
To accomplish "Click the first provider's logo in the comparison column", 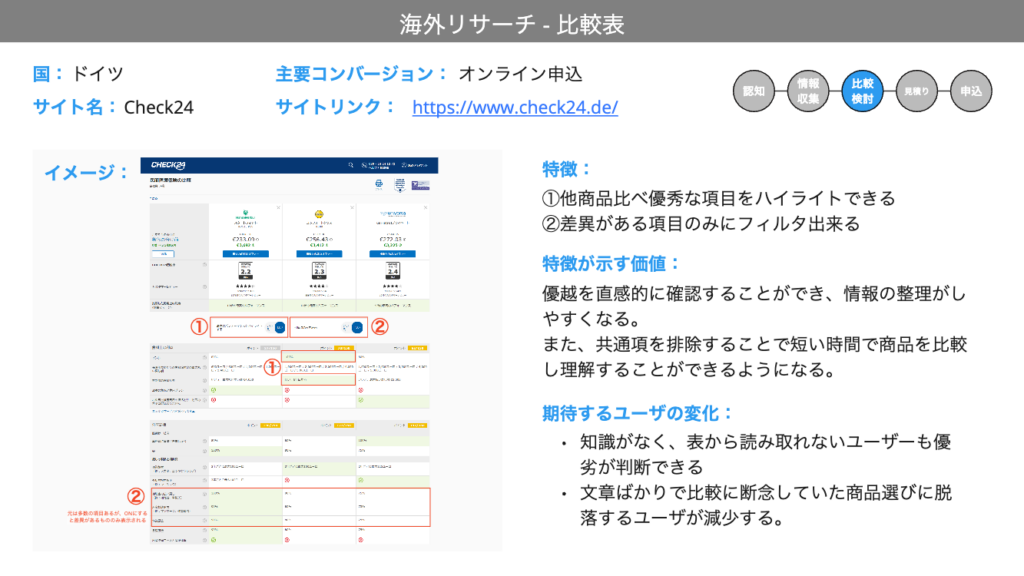I will [246, 215].
